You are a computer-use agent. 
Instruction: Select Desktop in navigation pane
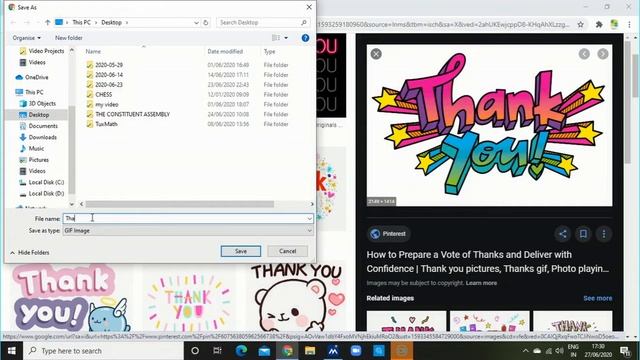(34, 115)
